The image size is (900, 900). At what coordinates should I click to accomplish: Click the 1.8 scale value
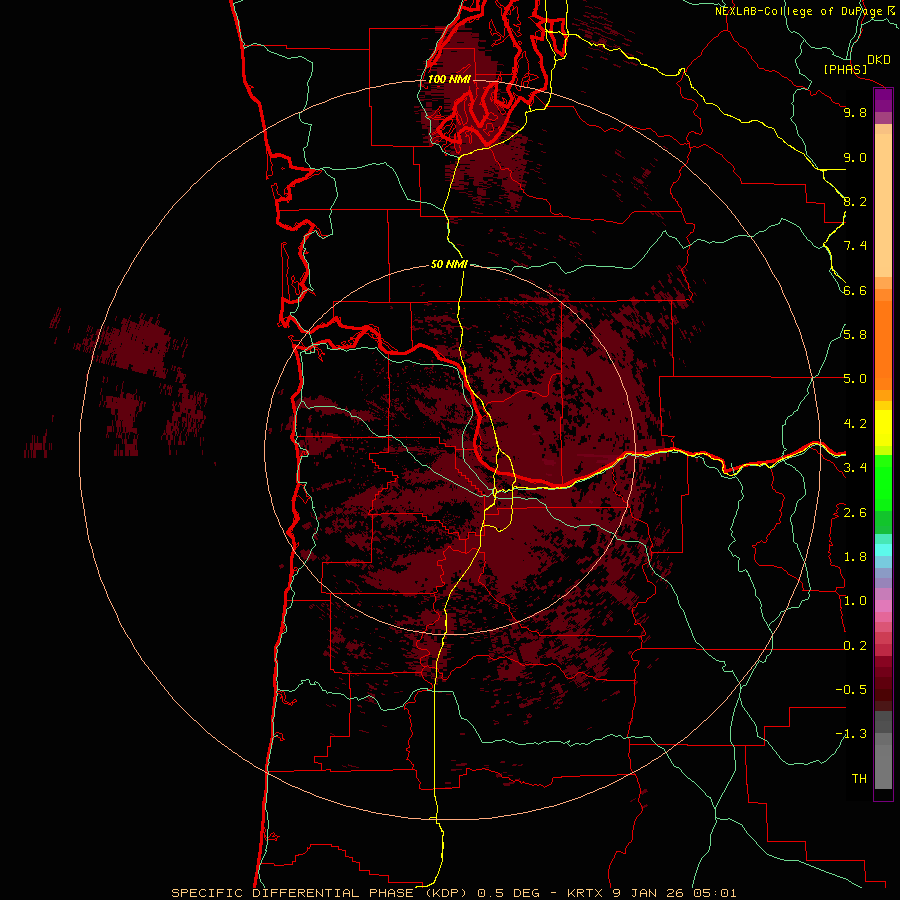[855, 557]
